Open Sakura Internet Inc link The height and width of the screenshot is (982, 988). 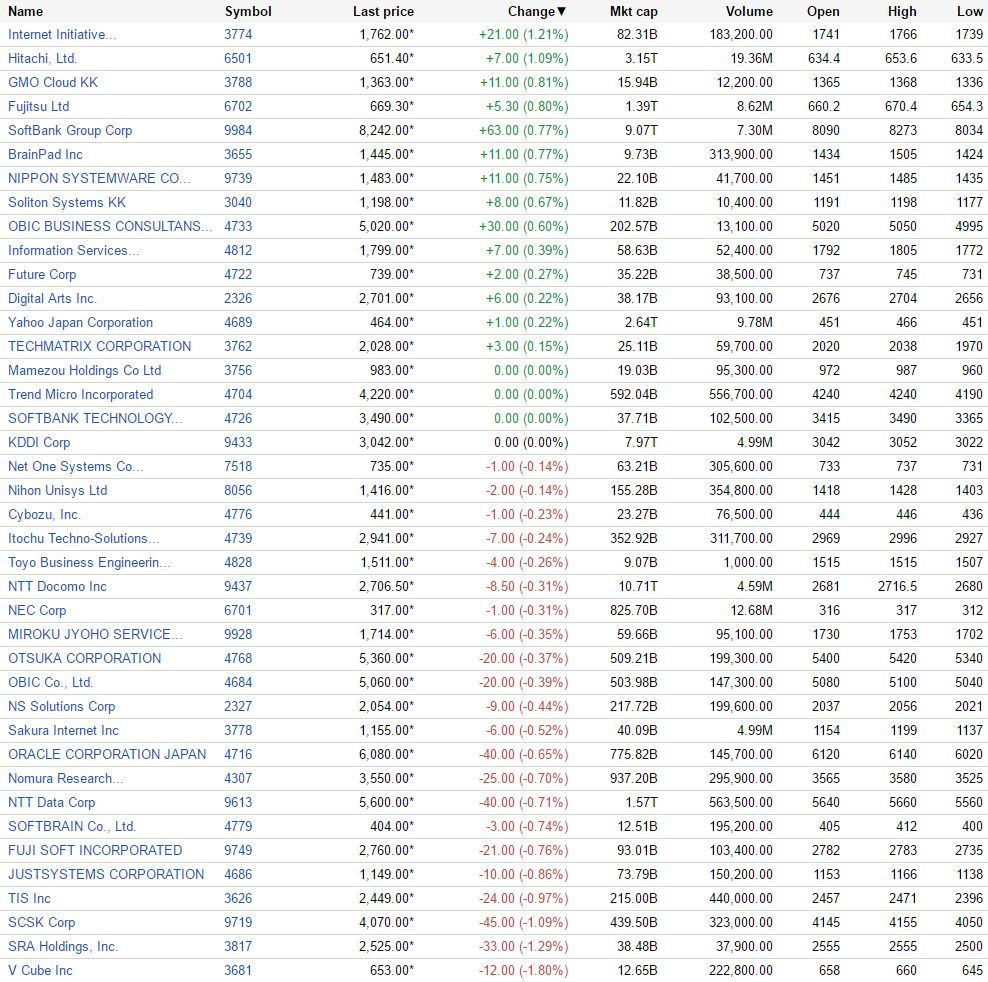[x=63, y=730]
